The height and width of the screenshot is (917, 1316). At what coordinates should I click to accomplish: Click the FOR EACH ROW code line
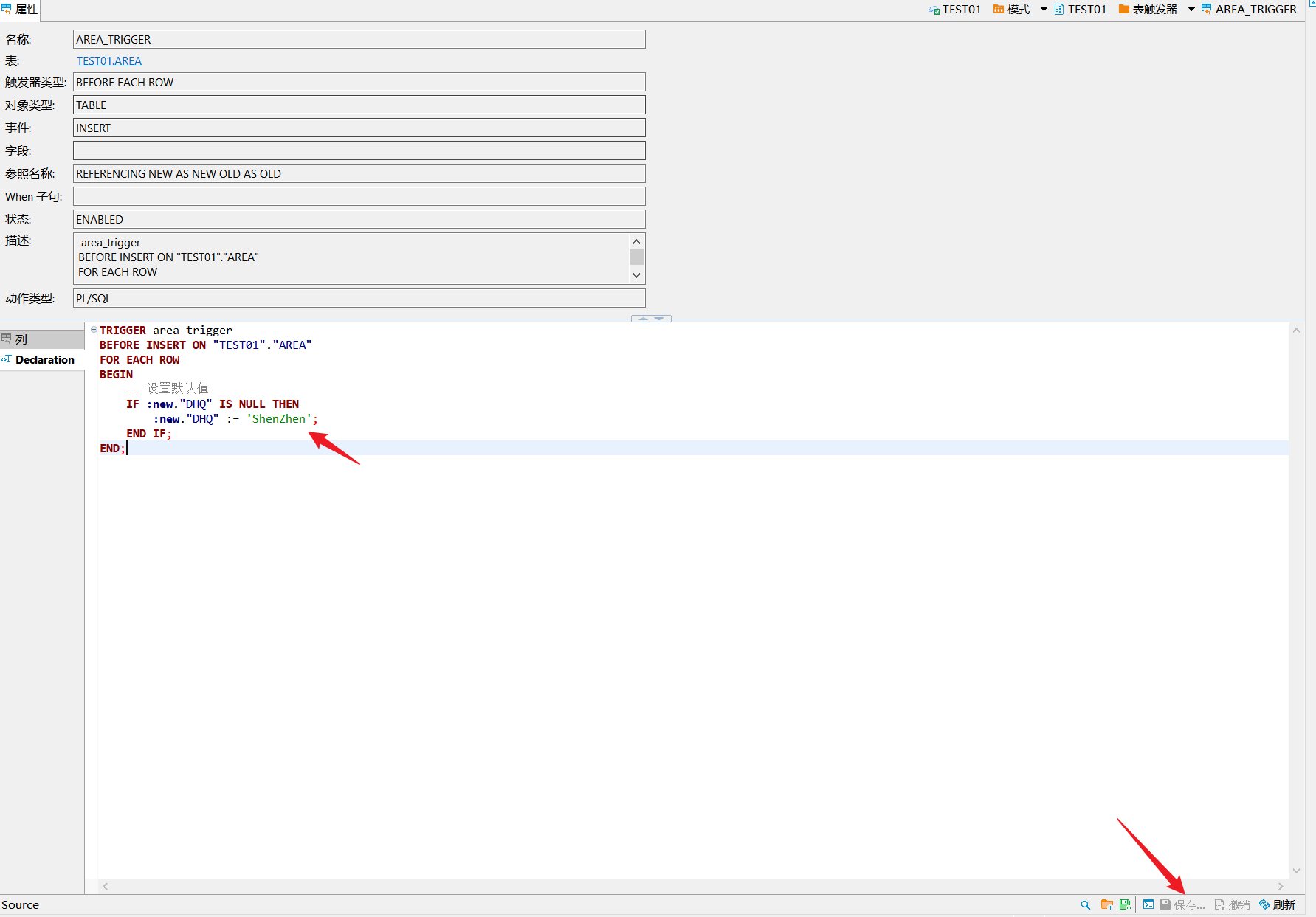(139, 360)
